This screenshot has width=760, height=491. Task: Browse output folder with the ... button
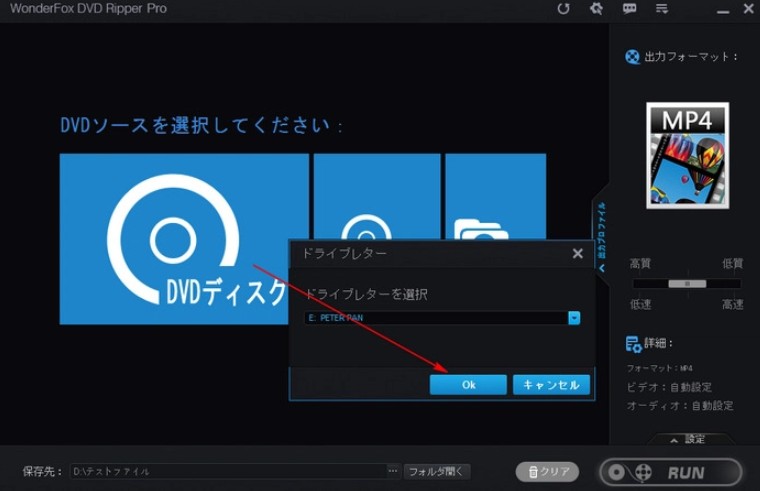[393, 471]
